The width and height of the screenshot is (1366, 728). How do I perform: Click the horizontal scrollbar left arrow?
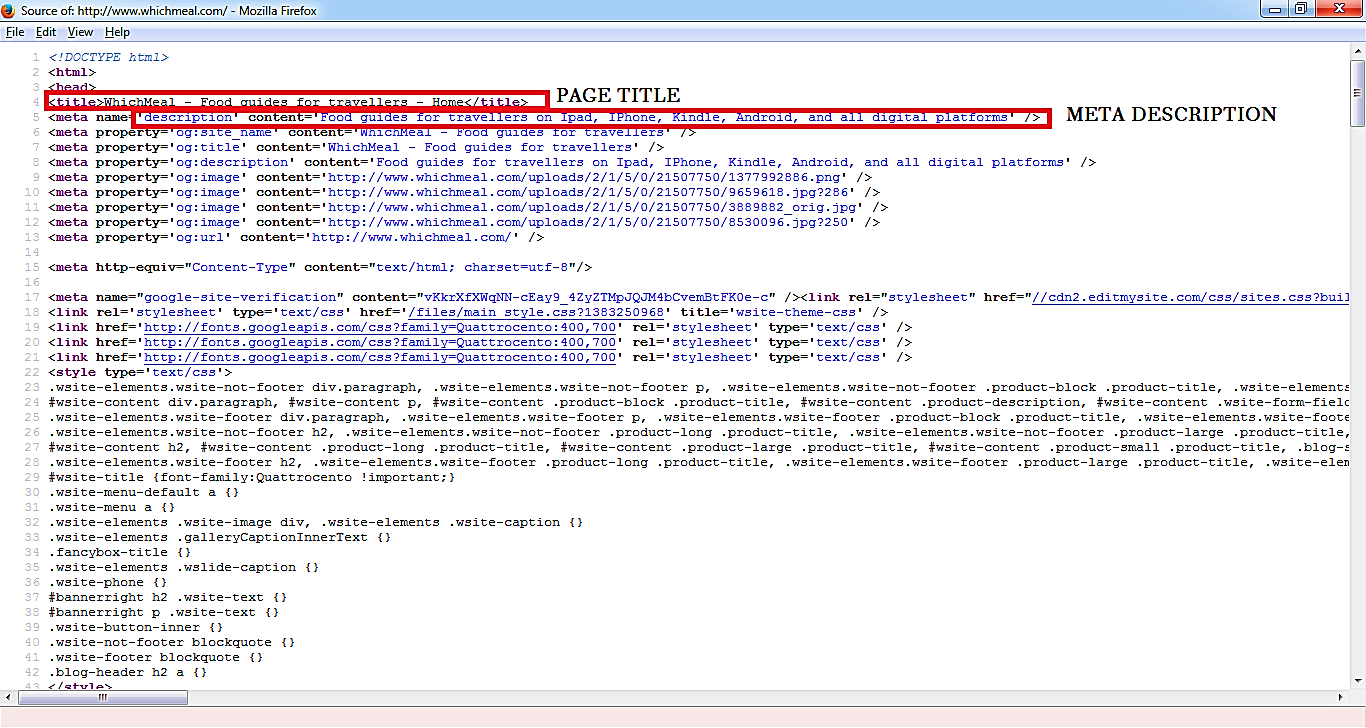[x=8, y=698]
